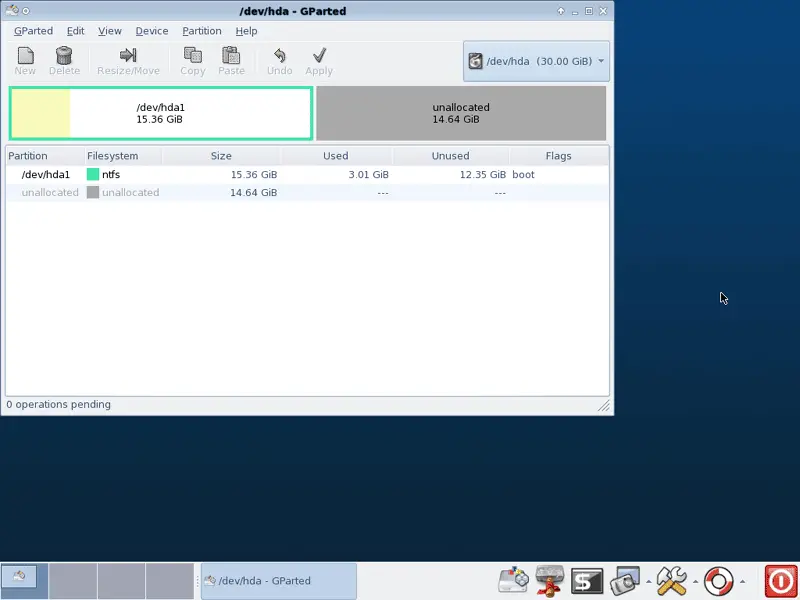
Task: Click the red power button in taskbar
Action: (781, 582)
